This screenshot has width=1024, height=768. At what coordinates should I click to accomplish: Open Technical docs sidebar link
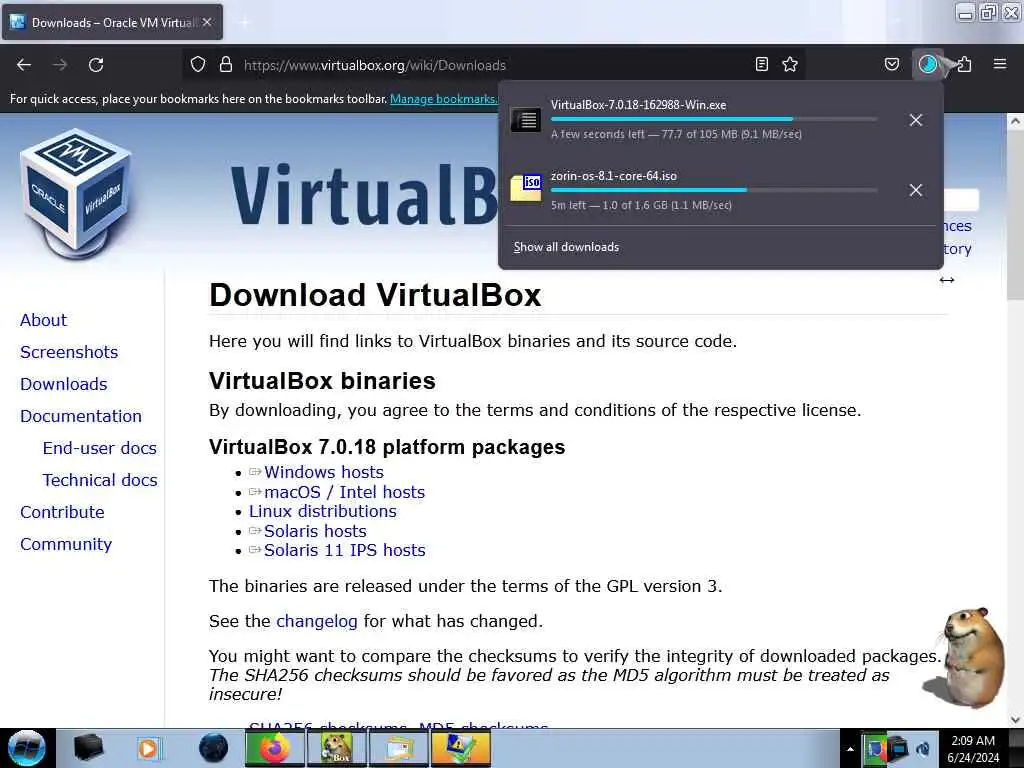tap(100, 480)
